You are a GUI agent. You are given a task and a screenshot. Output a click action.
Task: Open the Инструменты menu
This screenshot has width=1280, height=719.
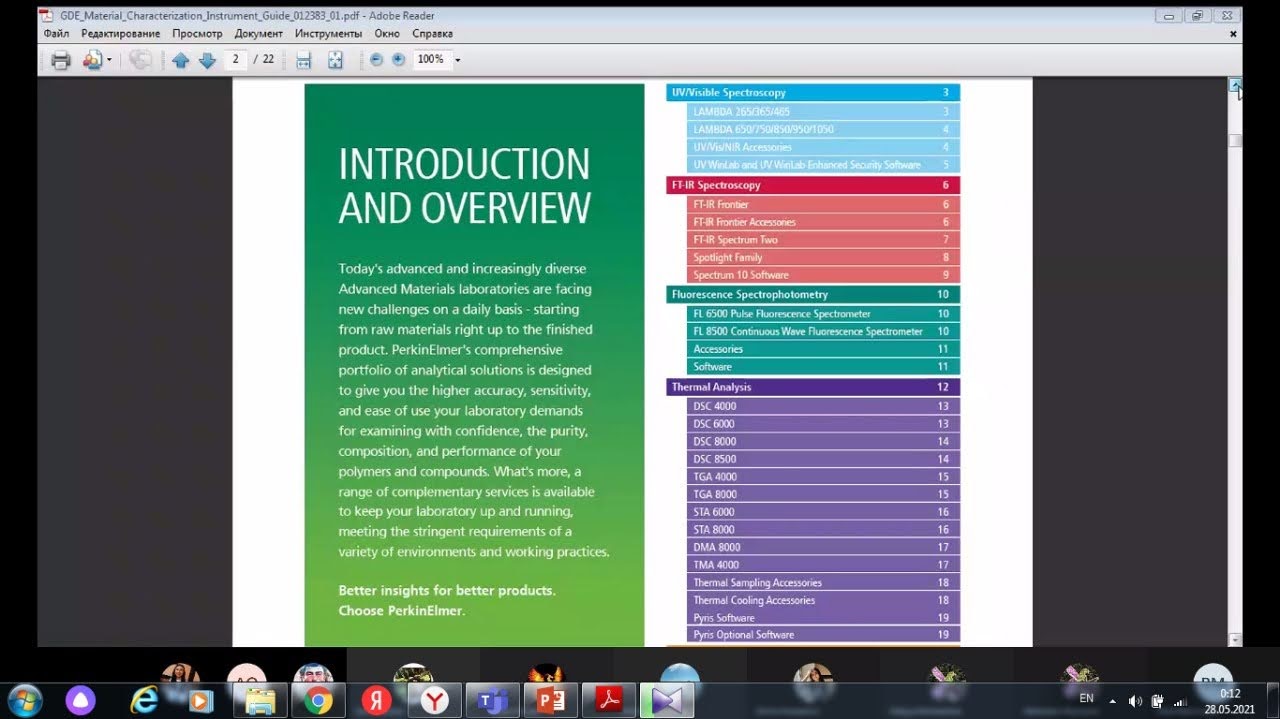(328, 33)
